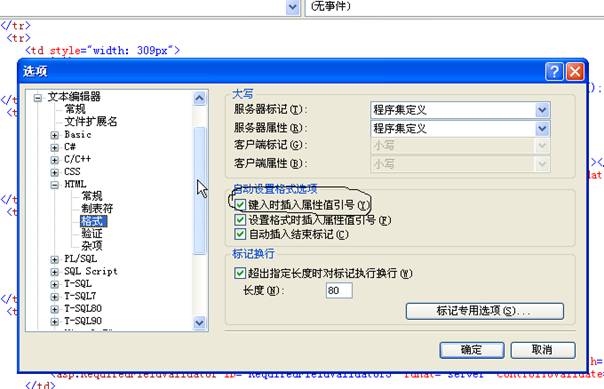Toggle 设置格式时插入属性值引号 checkbox
This screenshot has height=389, width=604.
tap(240, 220)
